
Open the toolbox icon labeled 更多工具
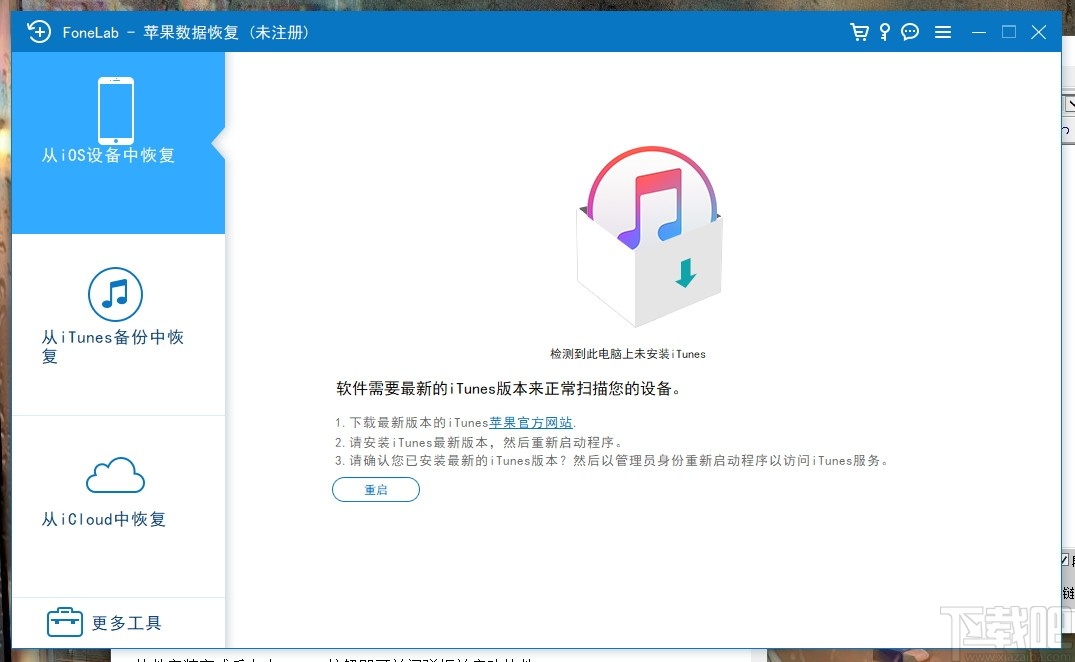[x=64, y=621]
